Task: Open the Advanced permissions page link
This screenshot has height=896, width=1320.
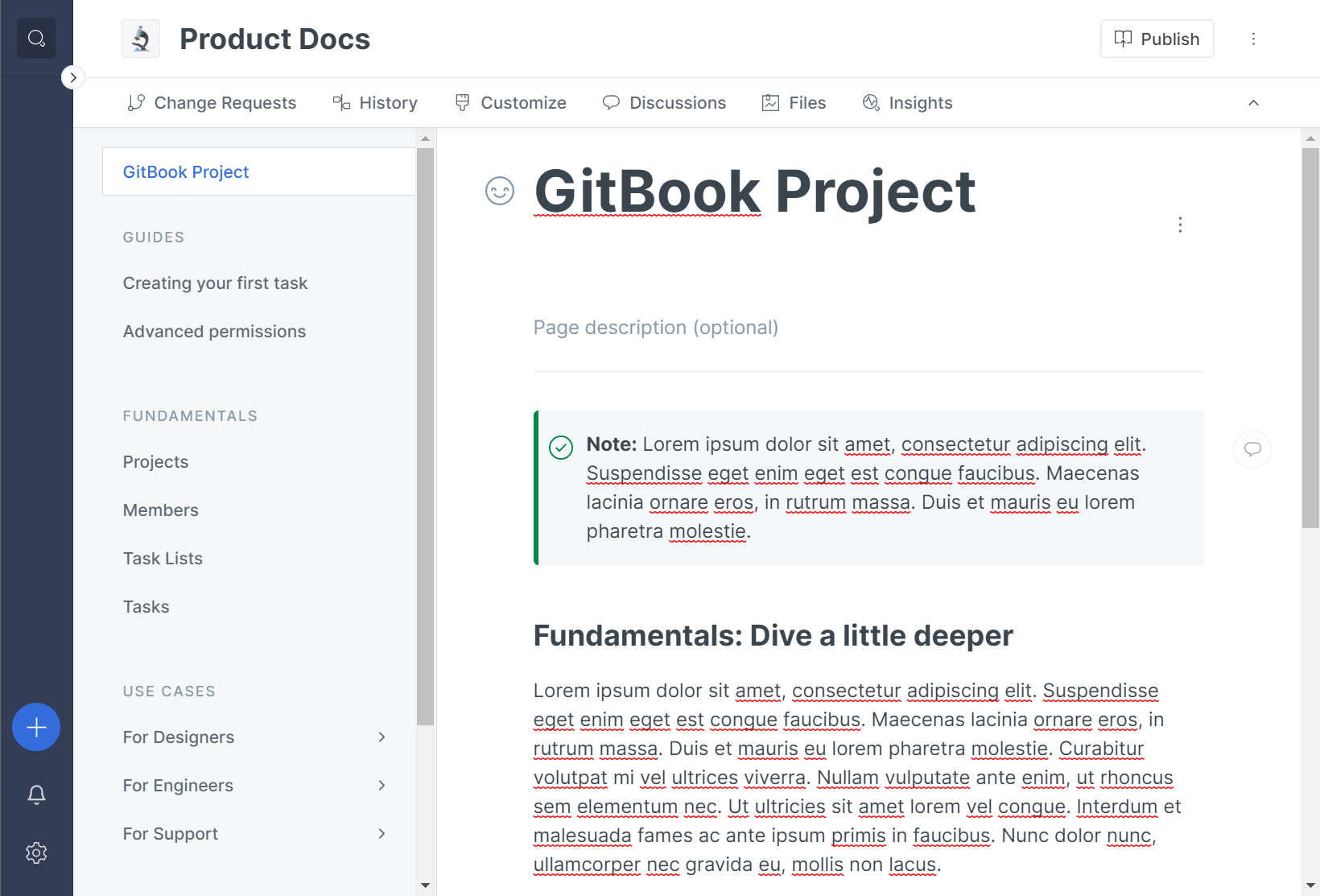Action: (214, 332)
